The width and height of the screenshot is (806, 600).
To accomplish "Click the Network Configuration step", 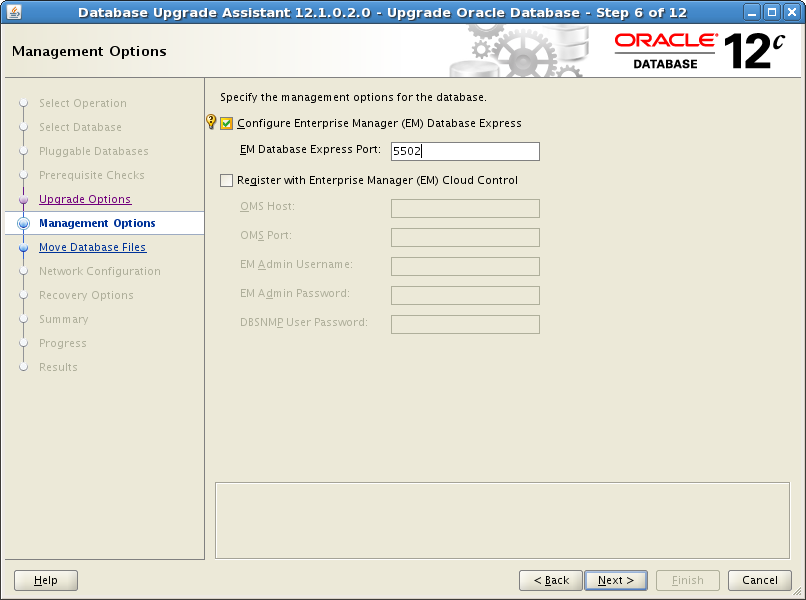I will click(100, 271).
